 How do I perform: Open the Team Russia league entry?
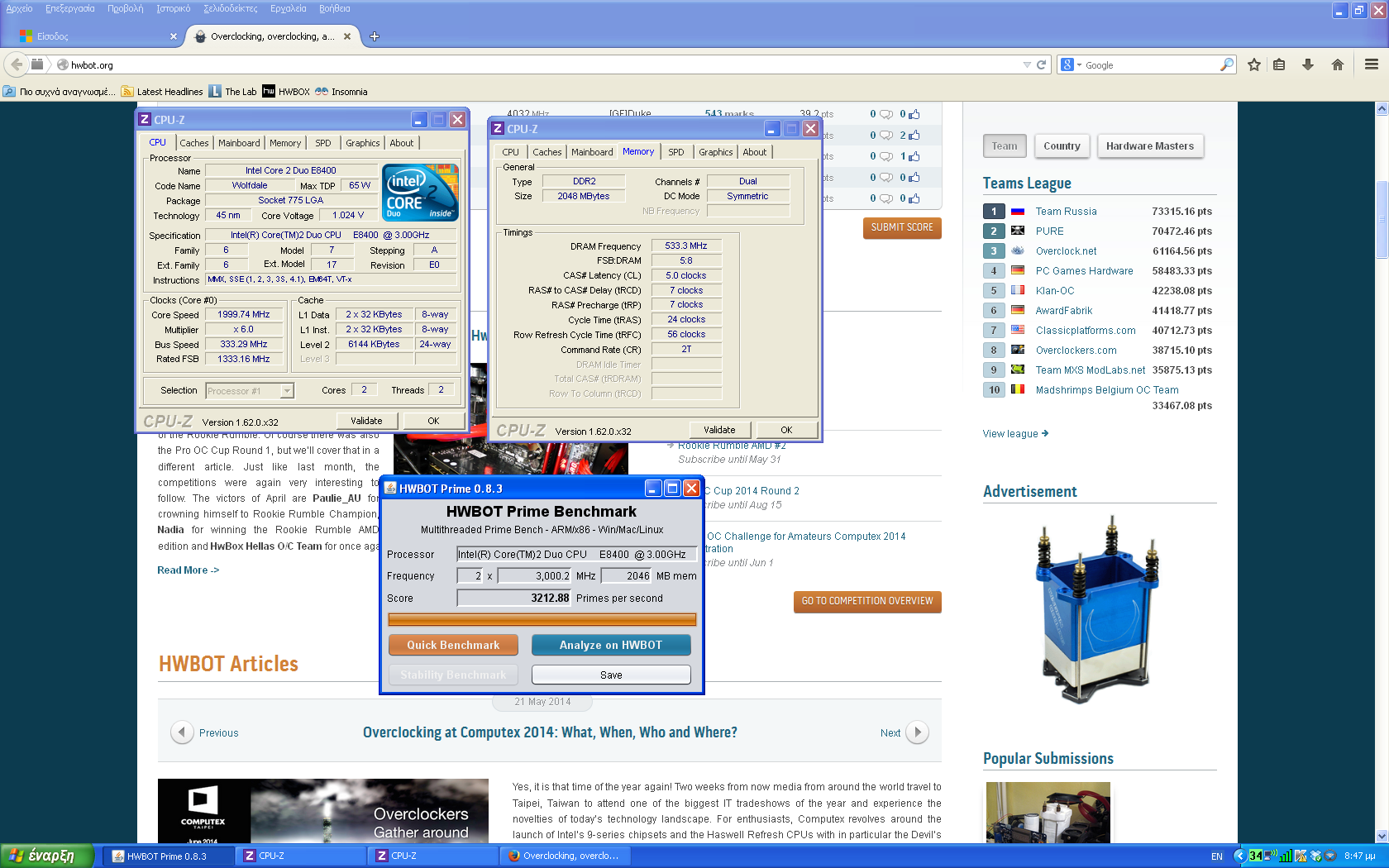coord(1066,212)
